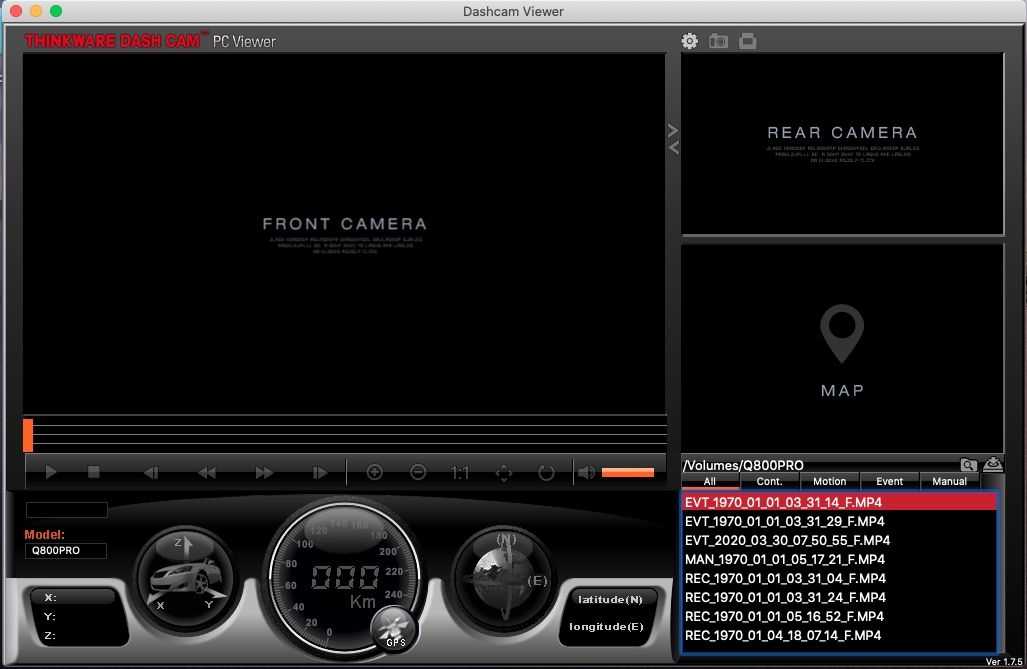This screenshot has width=1027, height=669.
Task: Click the speedometer digital readout
Action: (x=345, y=577)
